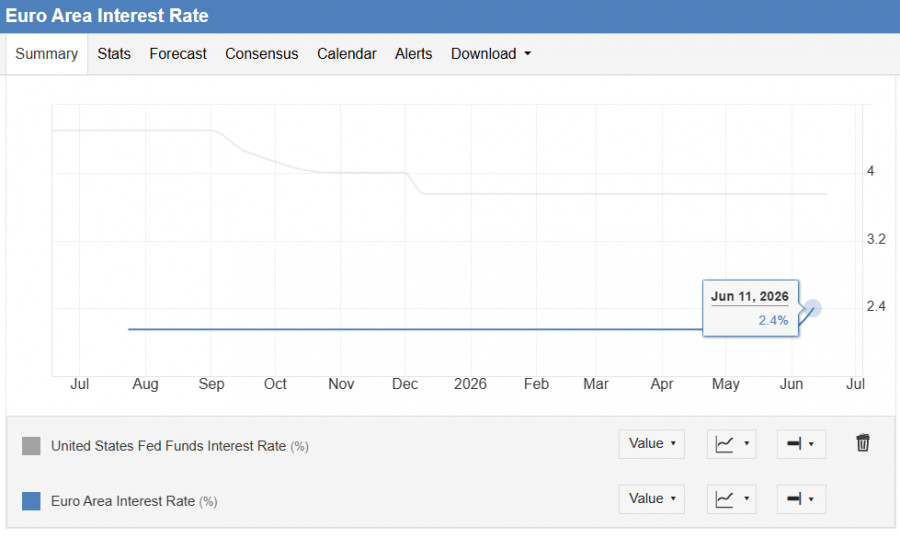Open chart type dropdown for Fed Funds row

[x=731, y=444]
